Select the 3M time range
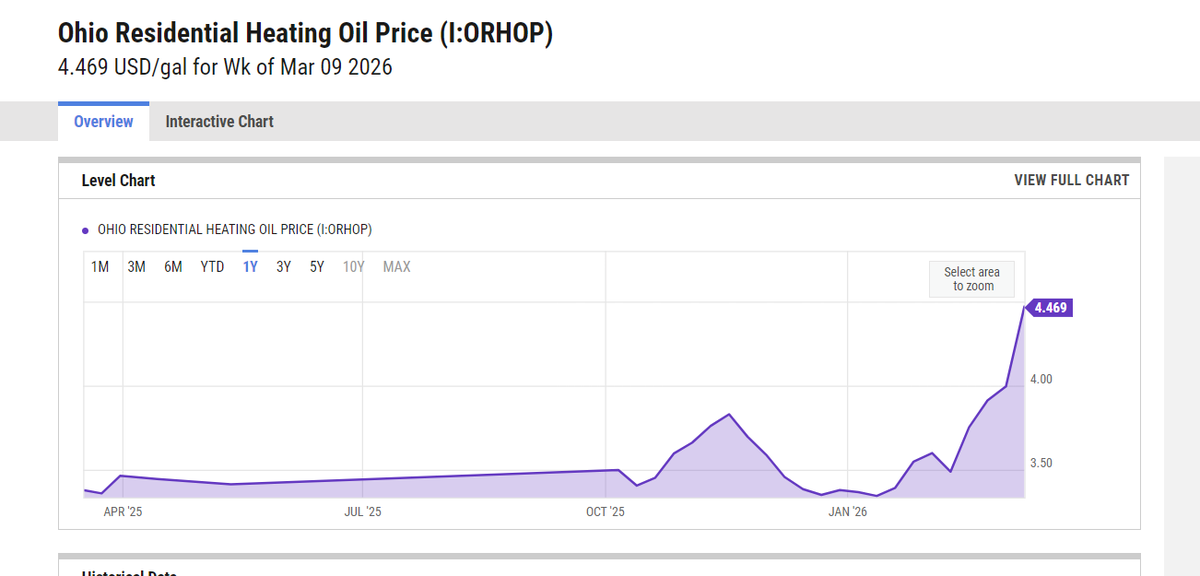This screenshot has width=1200, height=576. point(137,266)
